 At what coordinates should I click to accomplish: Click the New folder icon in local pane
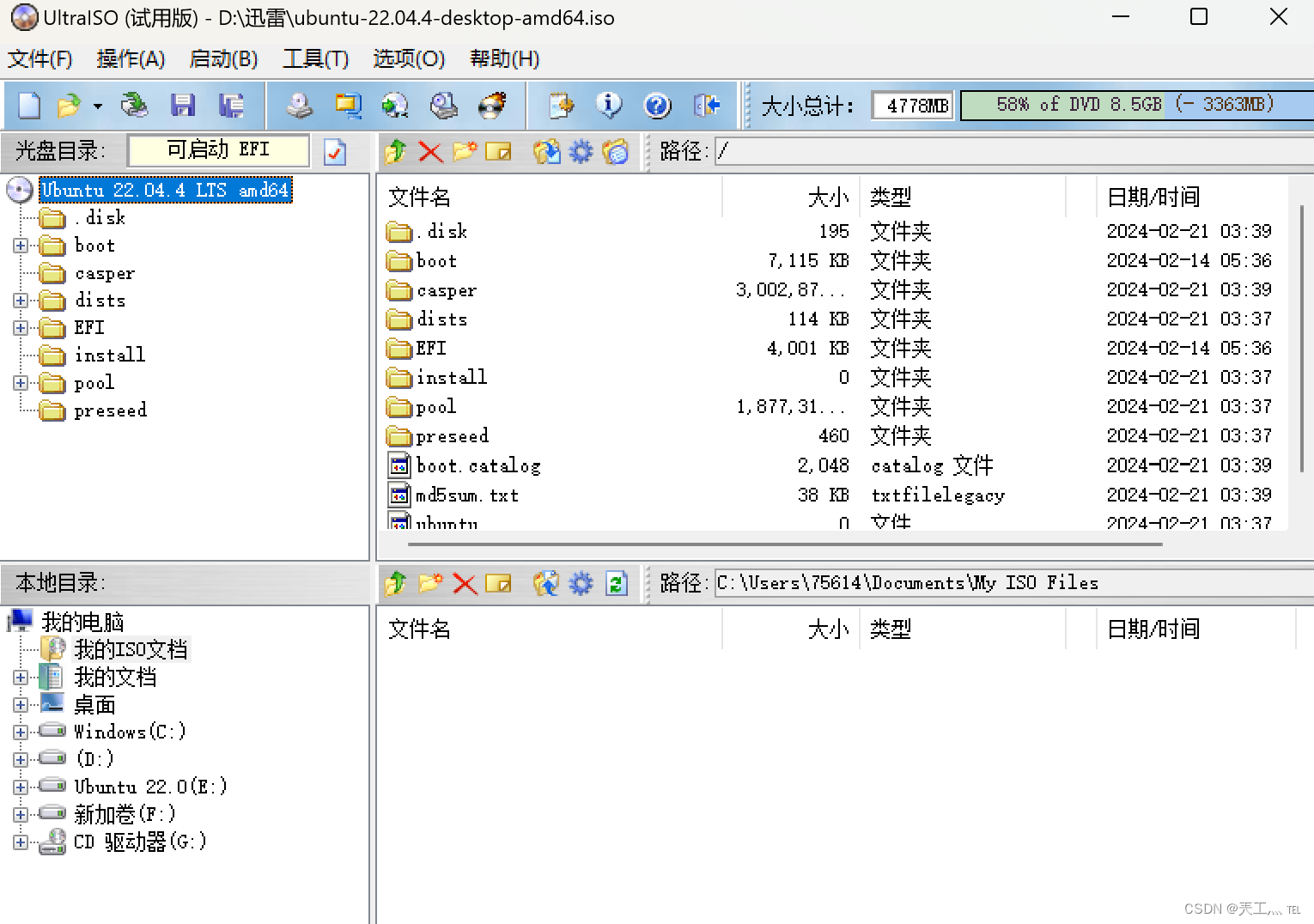(x=430, y=584)
